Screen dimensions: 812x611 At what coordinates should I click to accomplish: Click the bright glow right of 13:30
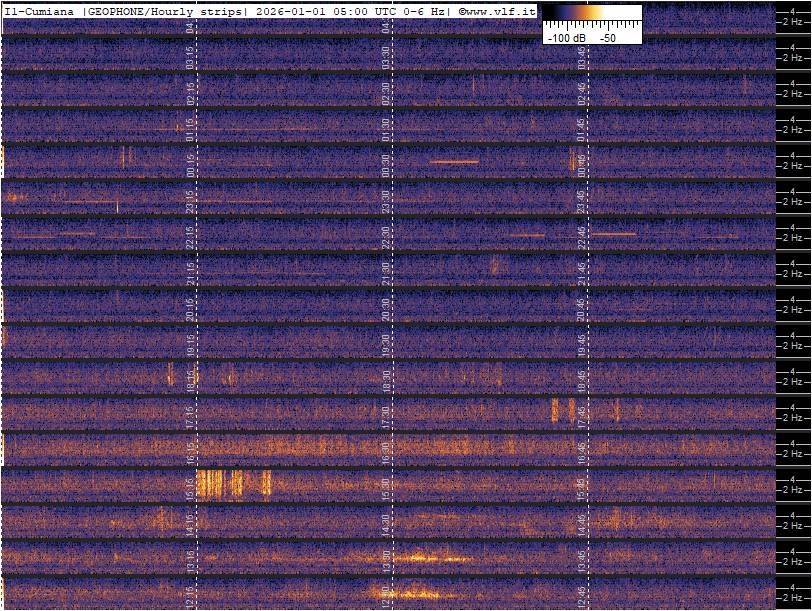(430, 558)
